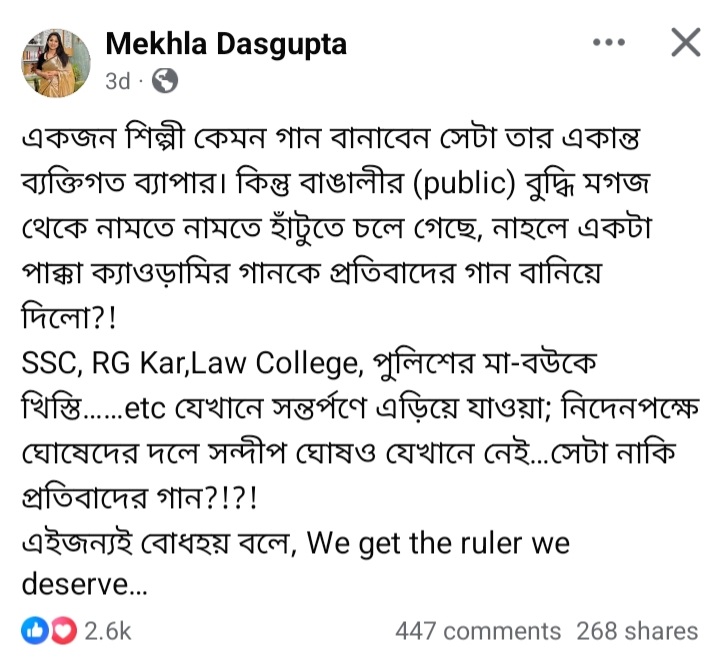Open the 447 comments link
This screenshot has height=668, width=720.
pyautogui.click(x=478, y=631)
